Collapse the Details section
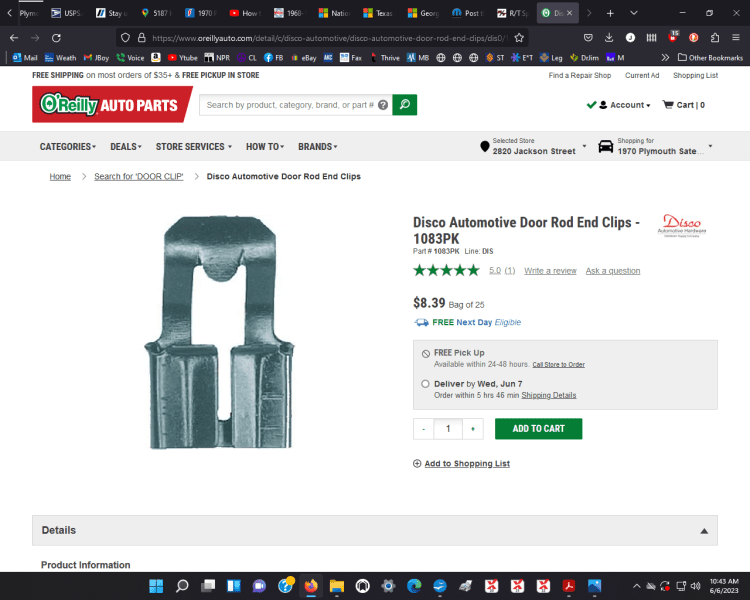This screenshot has width=750, height=600. [x=704, y=531]
